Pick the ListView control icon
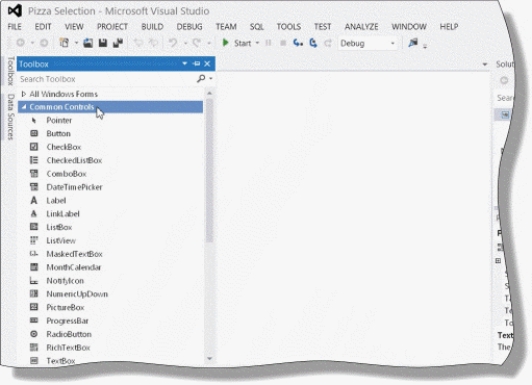This screenshot has height=385, width=532. click(34, 240)
